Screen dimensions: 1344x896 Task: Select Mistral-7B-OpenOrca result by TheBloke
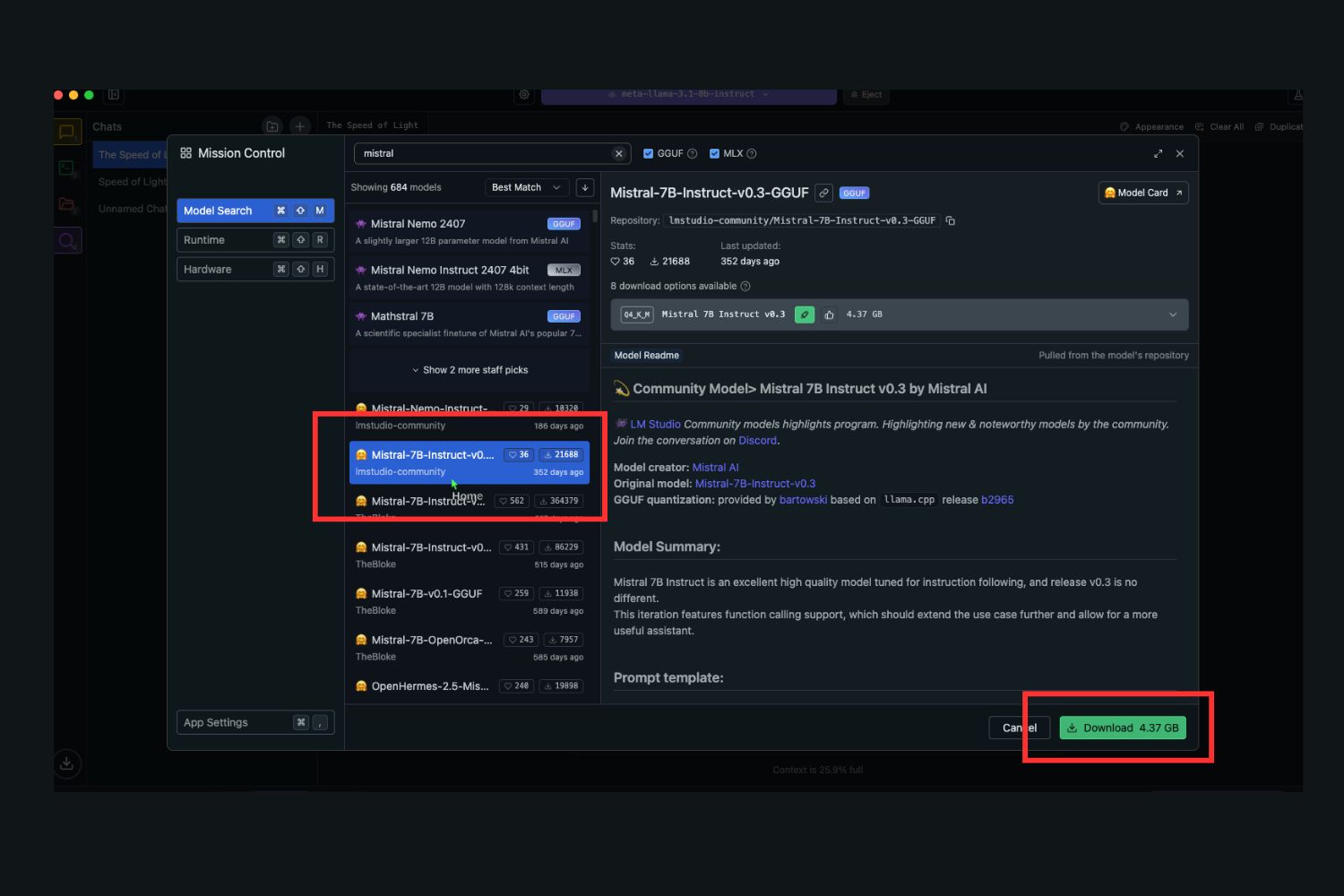coord(470,648)
